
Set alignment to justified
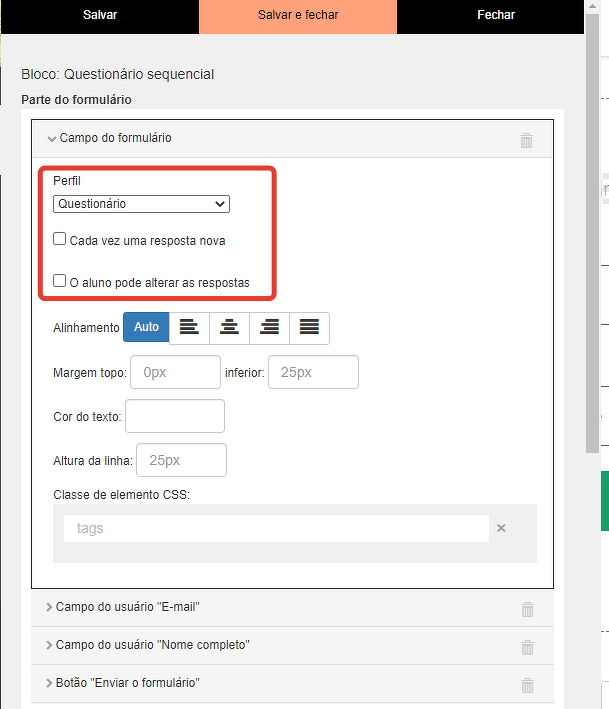309,328
